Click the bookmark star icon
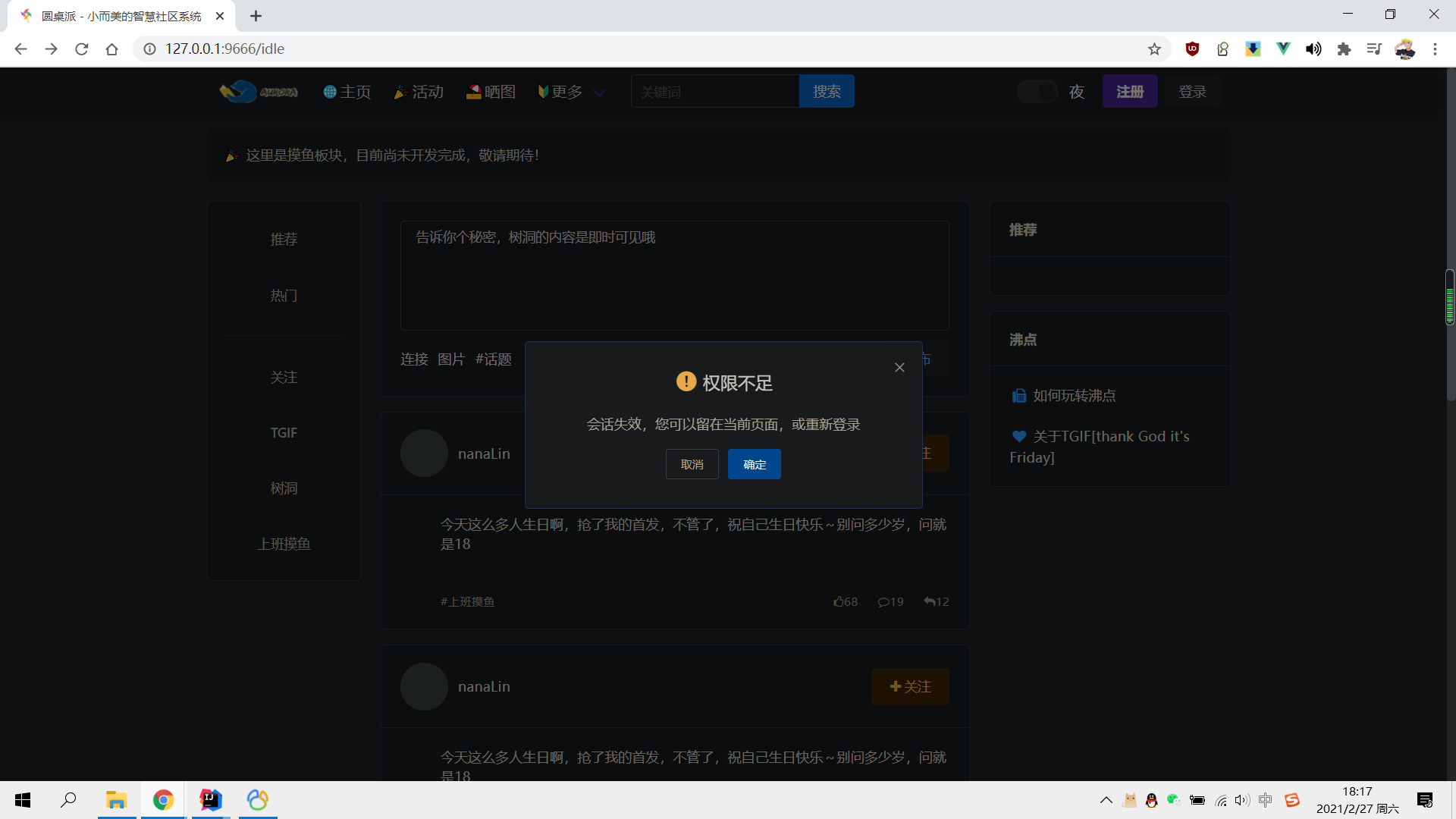 1154,49
